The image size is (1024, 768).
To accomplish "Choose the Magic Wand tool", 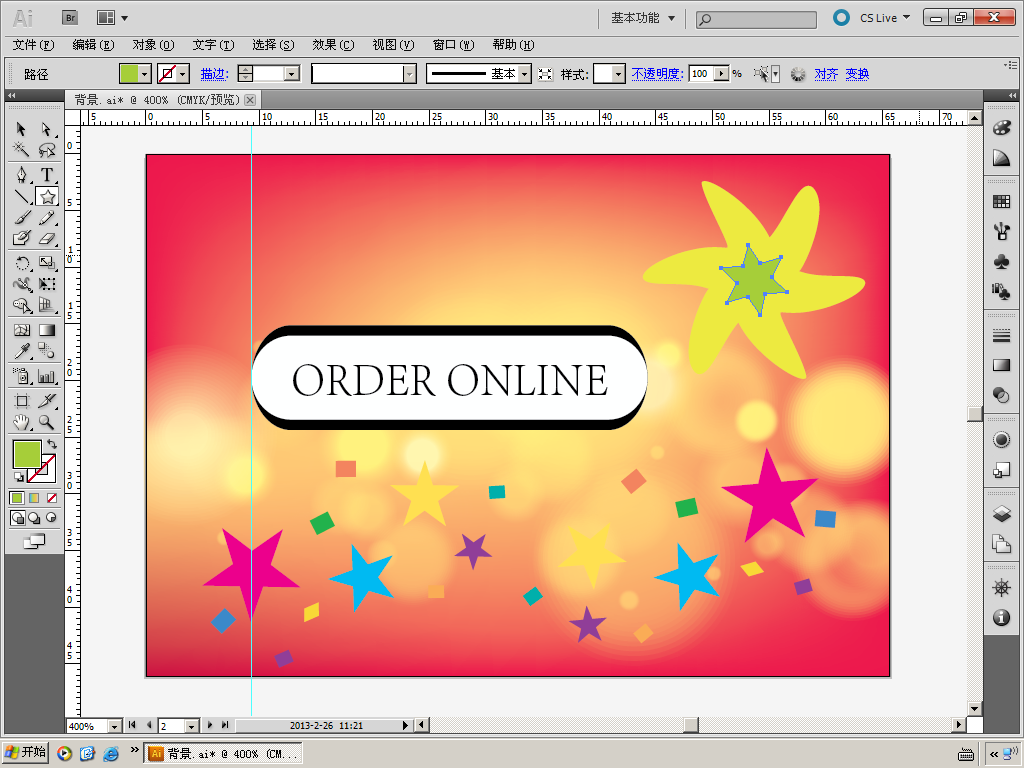I will tap(22, 150).
